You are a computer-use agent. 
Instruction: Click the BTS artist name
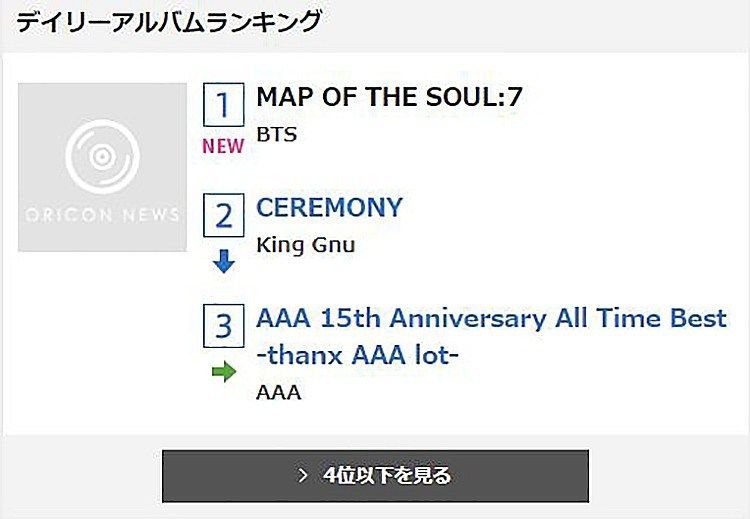point(276,134)
